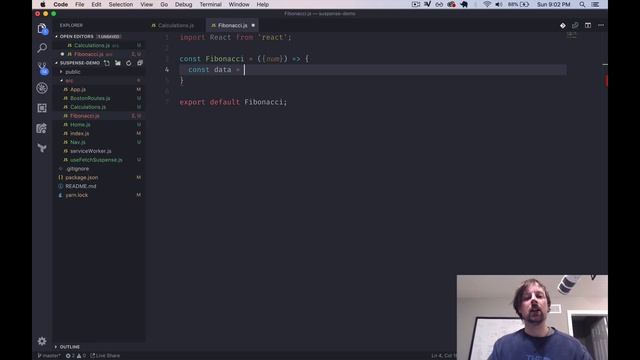Viewport: 640px width, 360px height.
Task: Click the bottom tree-shaped activity bar icon
Action: (x=42, y=148)
